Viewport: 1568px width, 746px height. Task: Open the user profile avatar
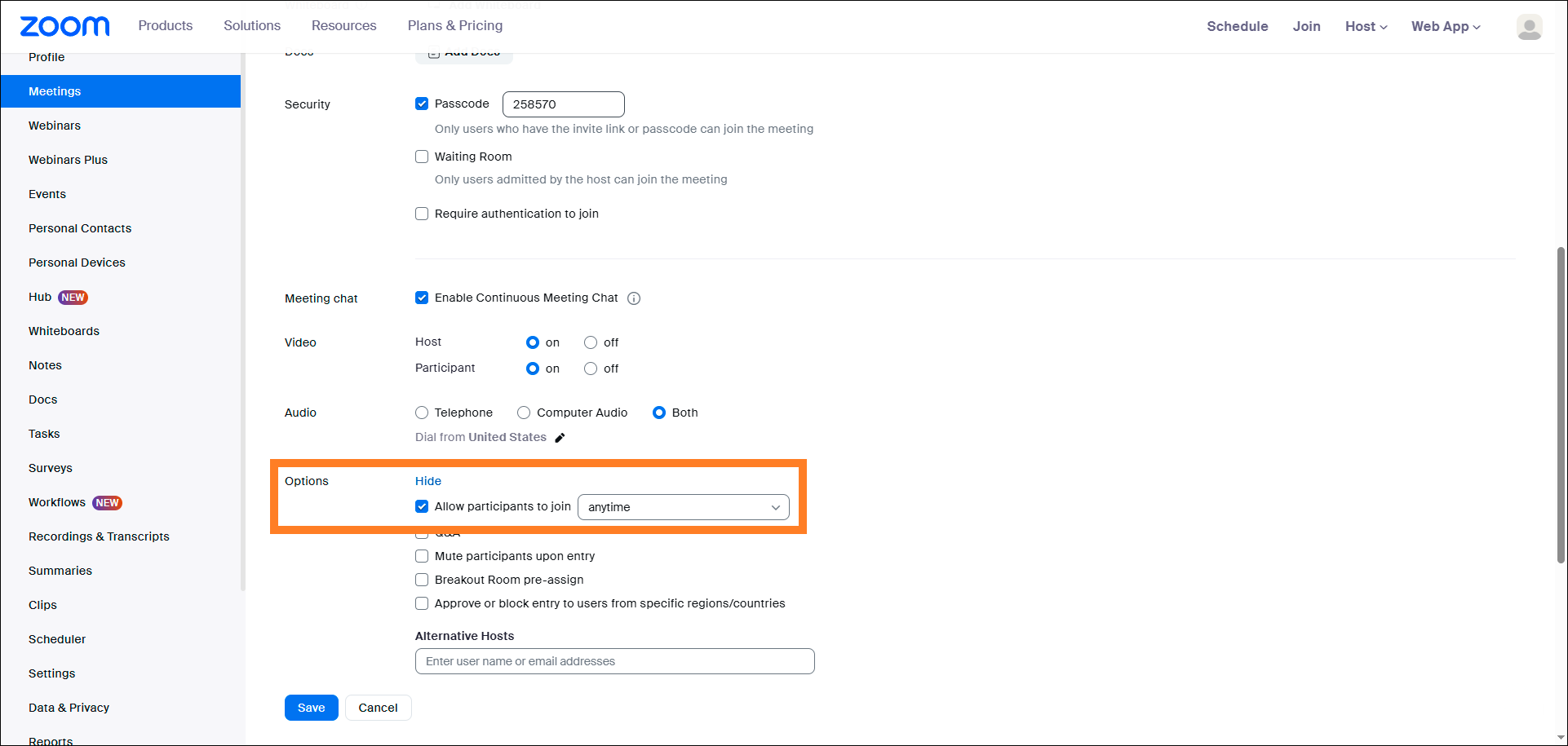(x=1529, y=27)
